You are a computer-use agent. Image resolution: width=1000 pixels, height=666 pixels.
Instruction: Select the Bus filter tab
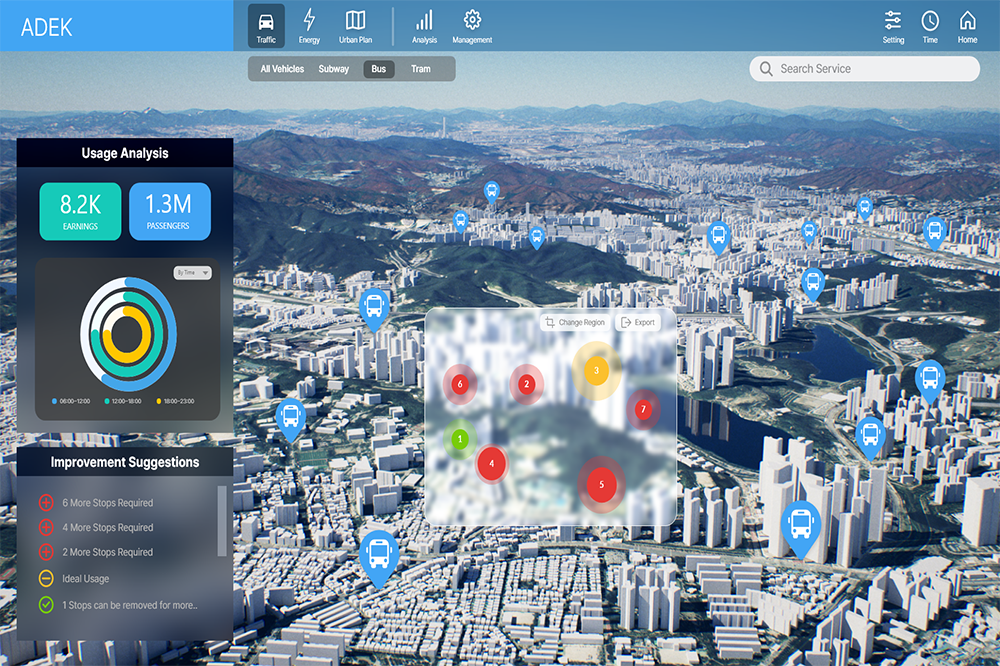pyautogui.click(x=379, y=69)
